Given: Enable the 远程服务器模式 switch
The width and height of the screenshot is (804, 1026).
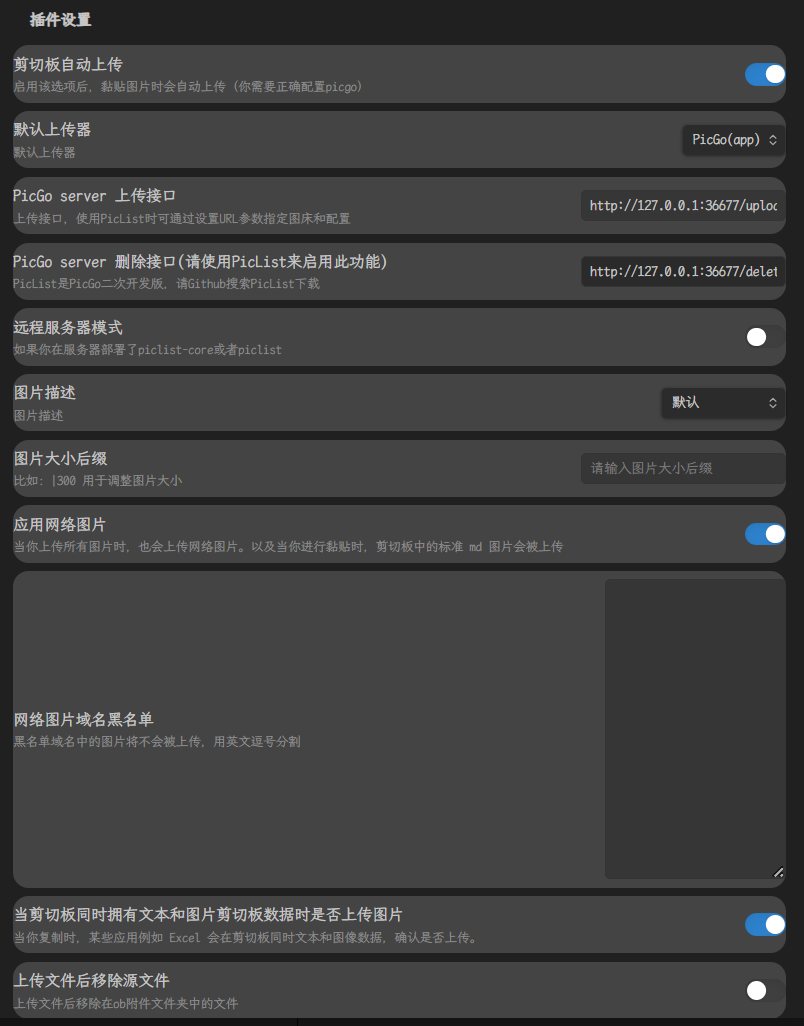Looking at the screenshot, I should click(x=765, y=337).
